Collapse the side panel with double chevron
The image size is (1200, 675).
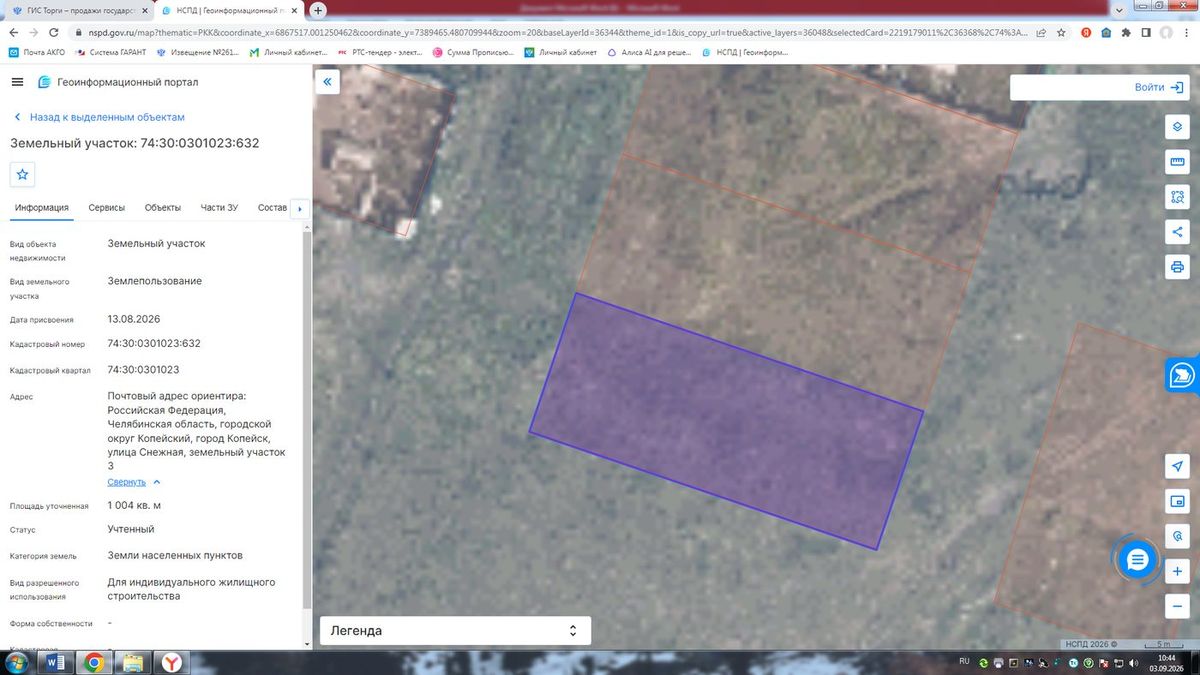[x=328, y=82]
